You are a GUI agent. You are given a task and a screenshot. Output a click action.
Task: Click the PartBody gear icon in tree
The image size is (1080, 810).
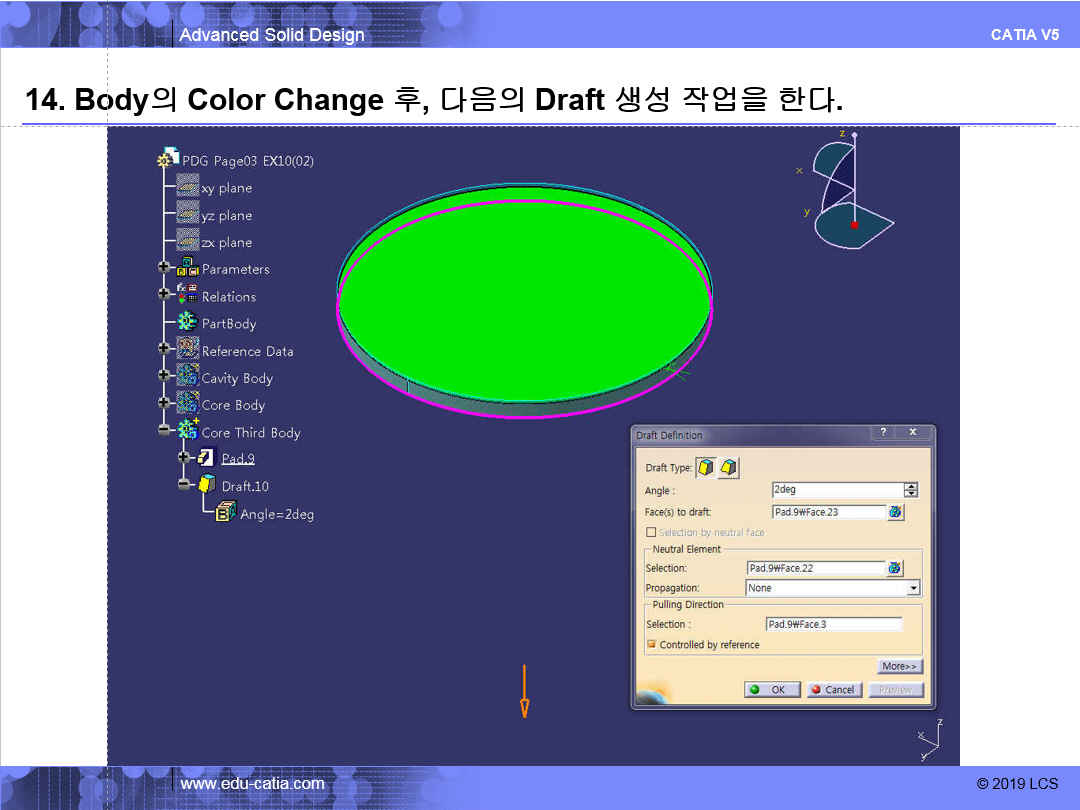click(x=187, y=323)
